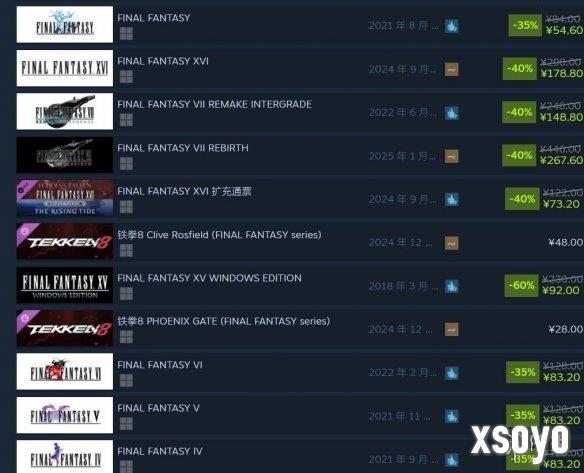Click the -40% discount badge on FINAL FANTASY VII REBIRTH
The image size is (584, 473).
520,155
